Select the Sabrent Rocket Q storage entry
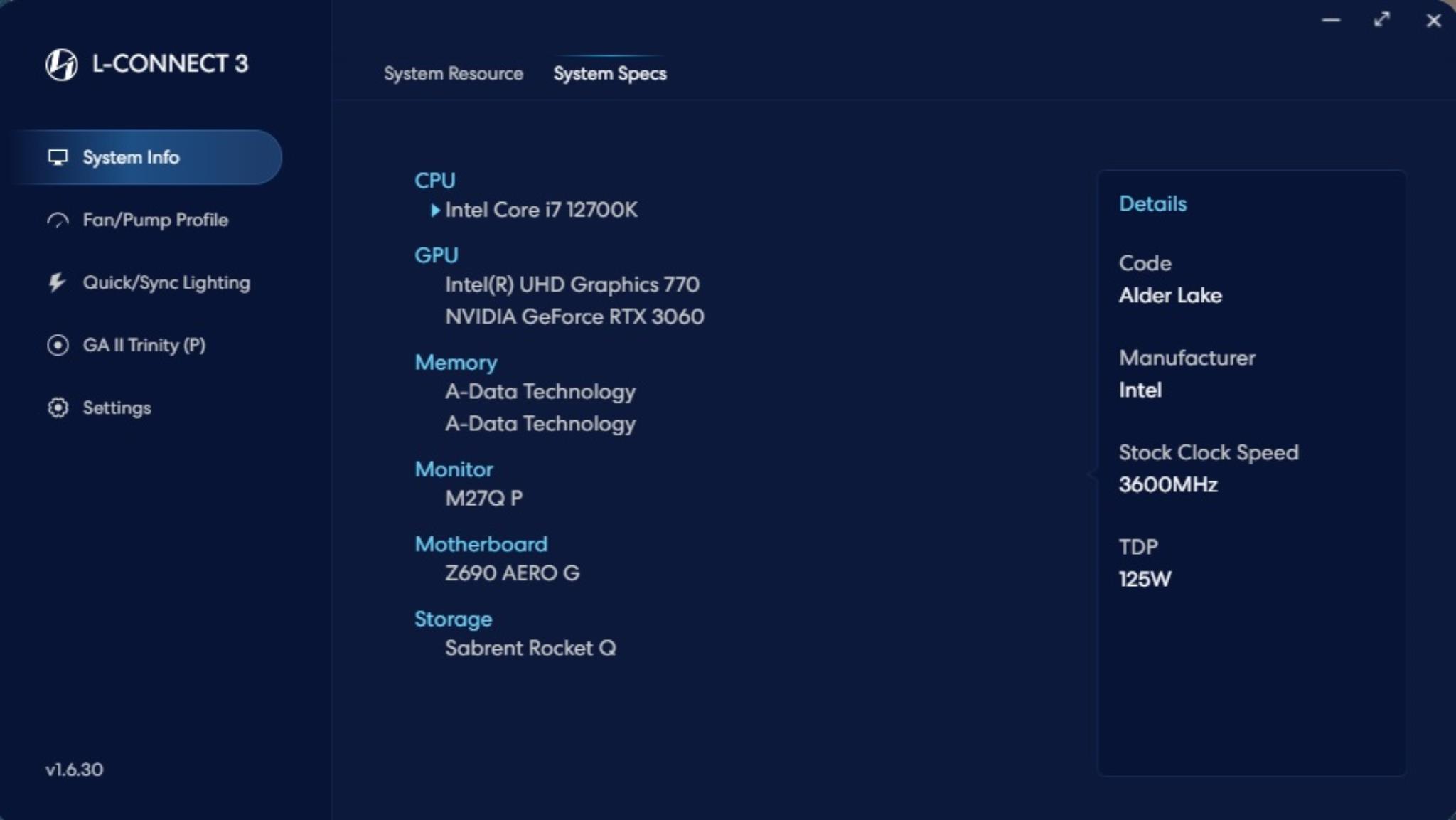 click(530, 648)
